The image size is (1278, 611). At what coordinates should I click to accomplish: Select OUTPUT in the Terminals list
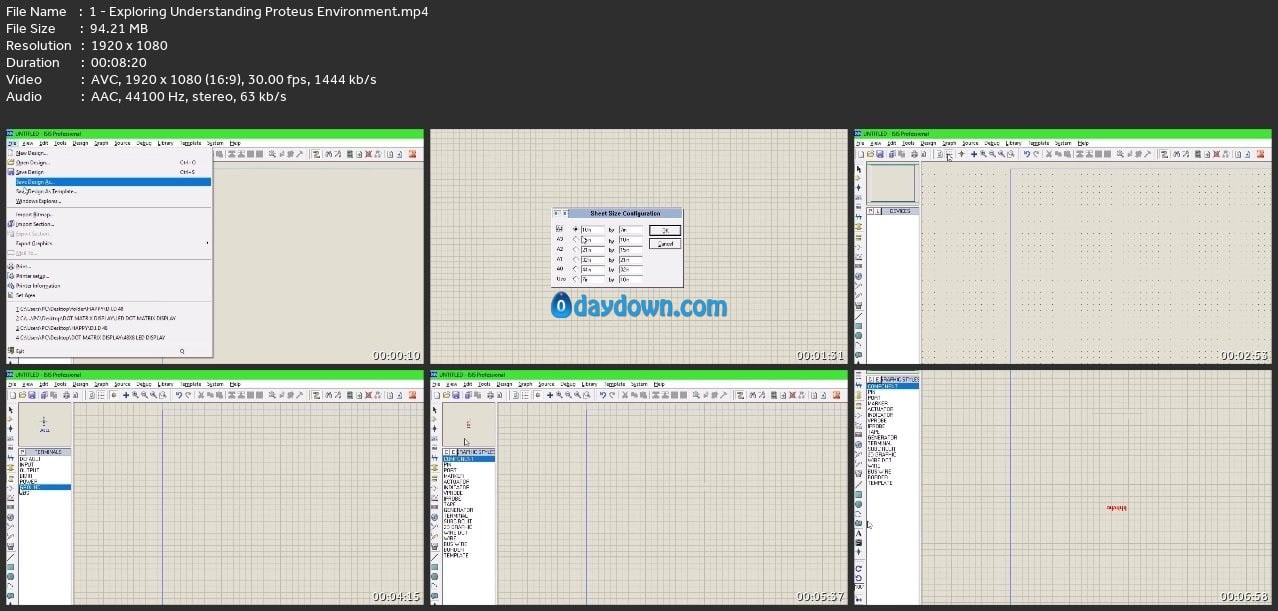click(x=27, y=470)
